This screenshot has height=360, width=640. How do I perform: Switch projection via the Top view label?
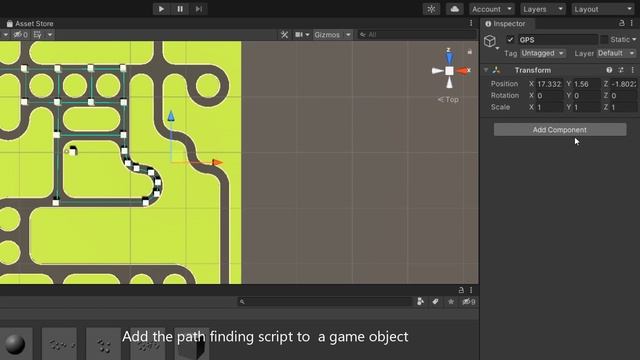[448, 99]
